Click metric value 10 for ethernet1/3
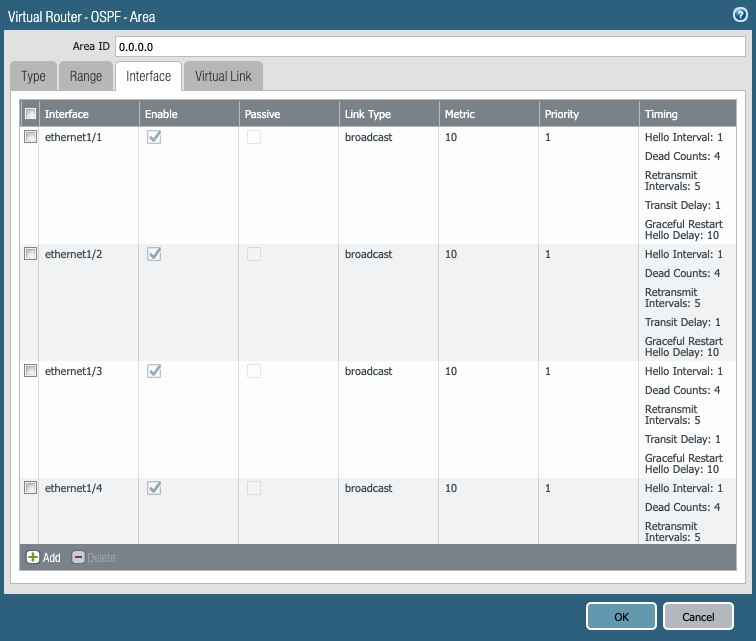This screenshot has height=641, width=756. (451, 371)
